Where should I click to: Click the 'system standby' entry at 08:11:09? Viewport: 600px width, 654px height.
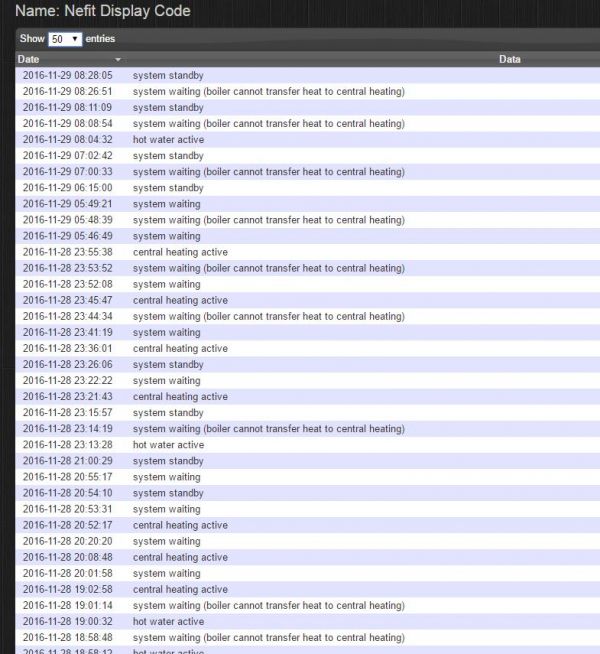[168, 108]
